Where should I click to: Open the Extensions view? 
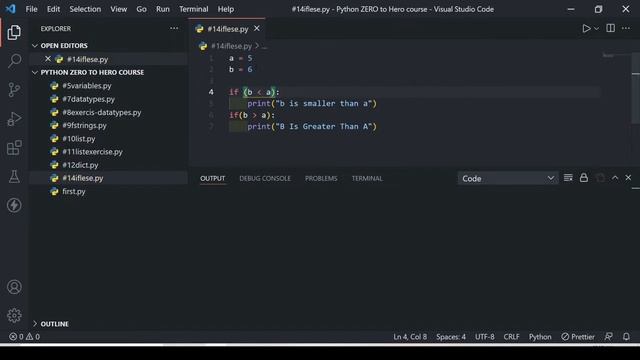tap(14, 148)
